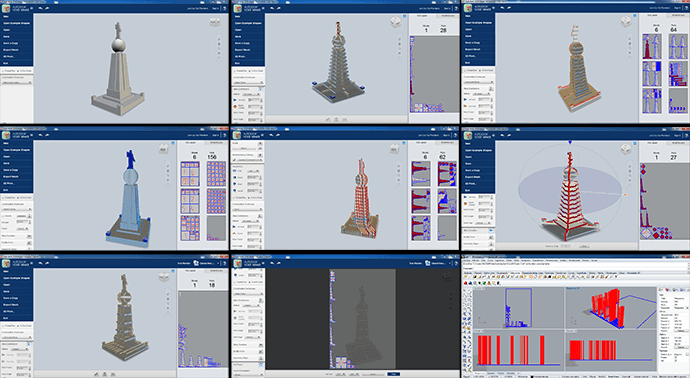Screen dimensions: 690x378
Task: Choose Export Mesh in plain gray model window menu
Action: (11, 50)
